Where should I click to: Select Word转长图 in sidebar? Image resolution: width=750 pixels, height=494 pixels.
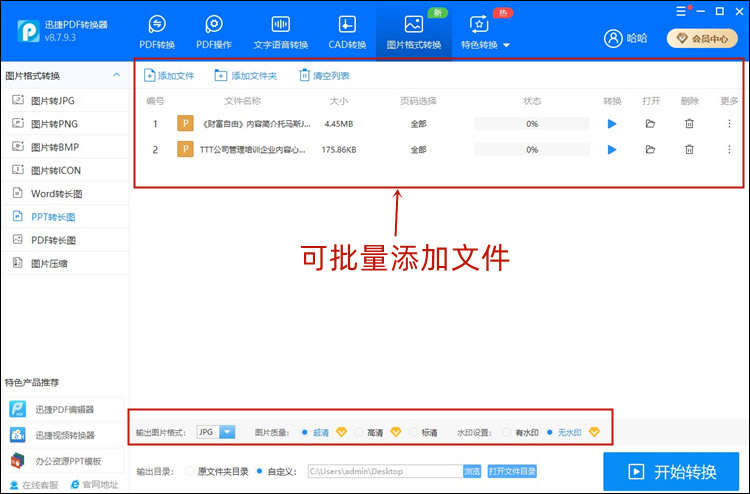tap(65, 194)
